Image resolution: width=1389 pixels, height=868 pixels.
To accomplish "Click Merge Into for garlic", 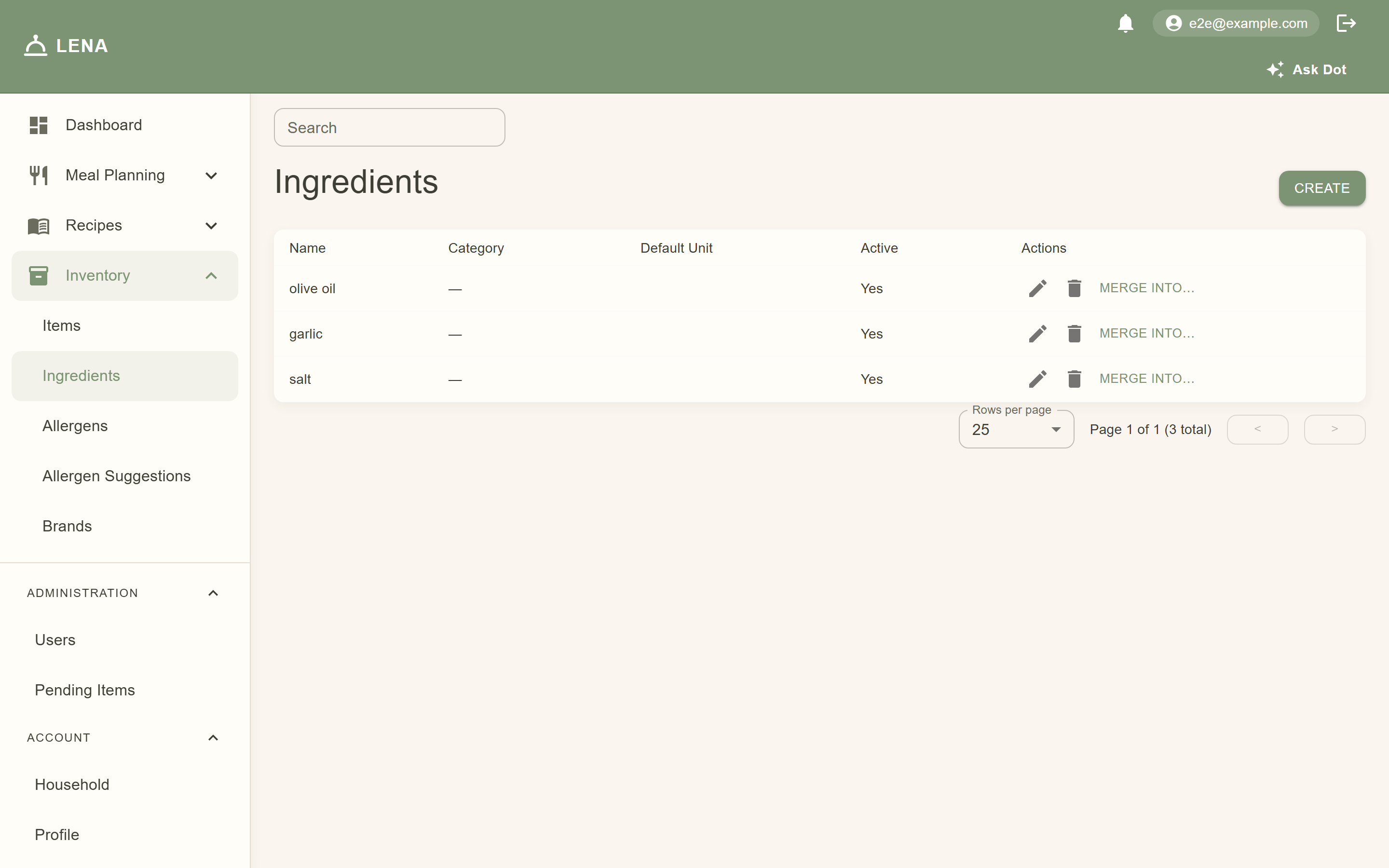I will click(x=1147, y=334).
